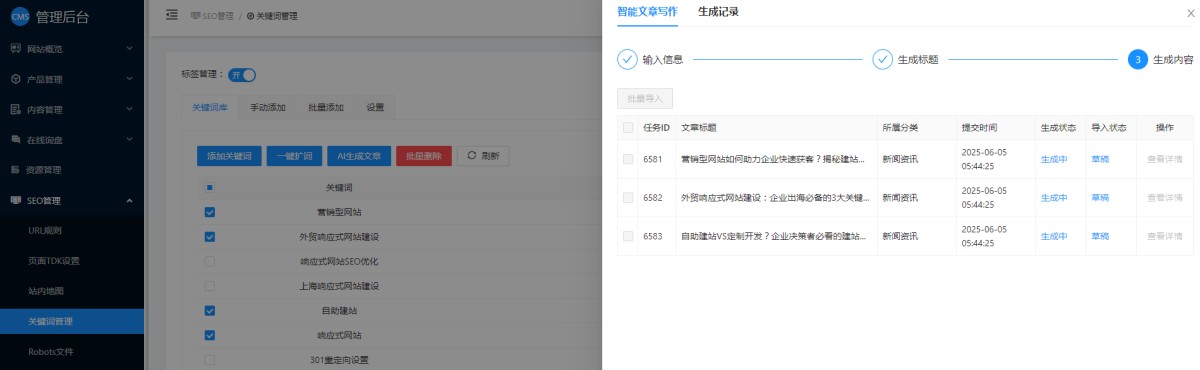
Task: Switch to the 生成记录 tab
Action: coord(718,12)
